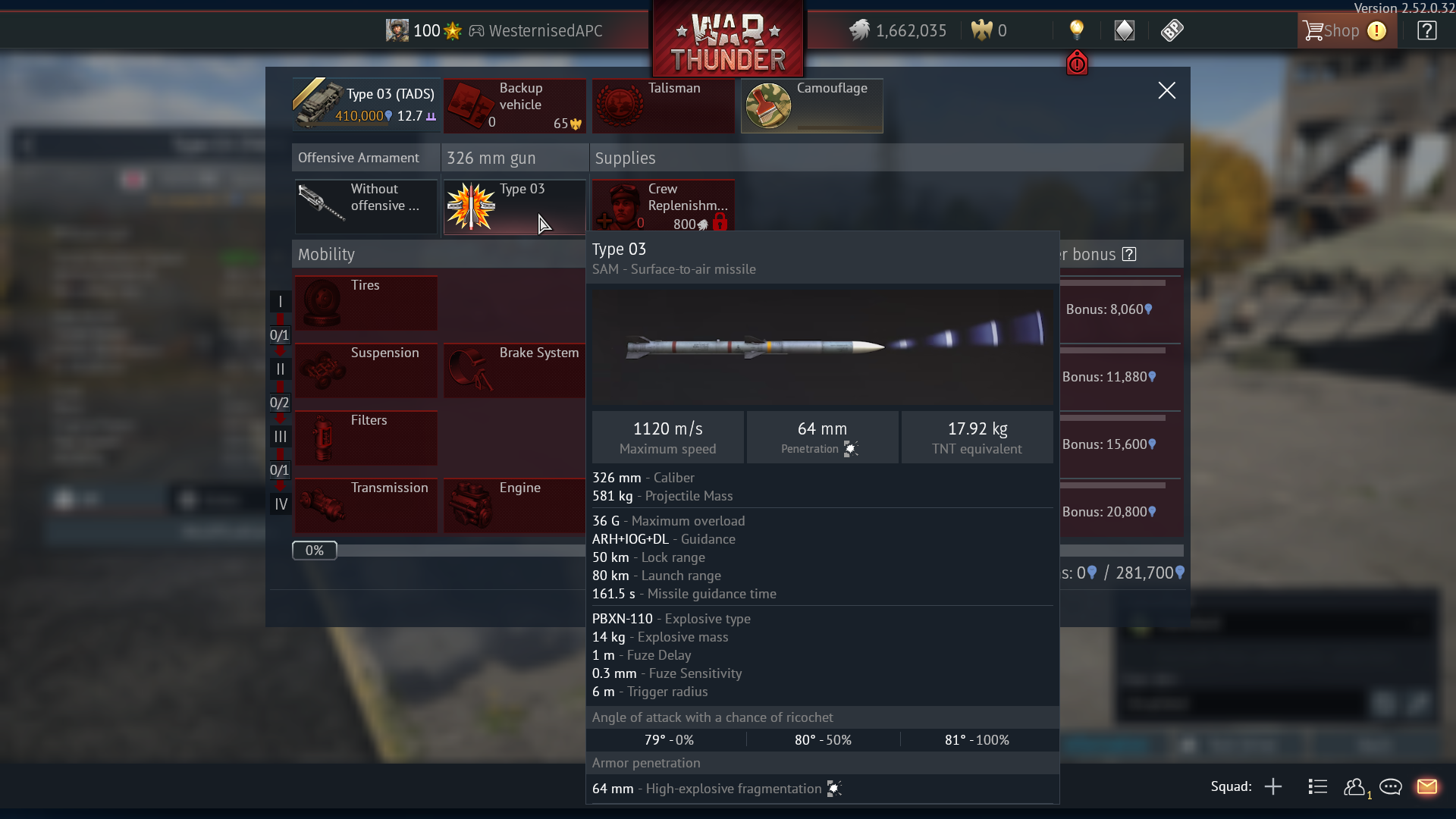Open the chat speech bubble icon

(1391, 786)
